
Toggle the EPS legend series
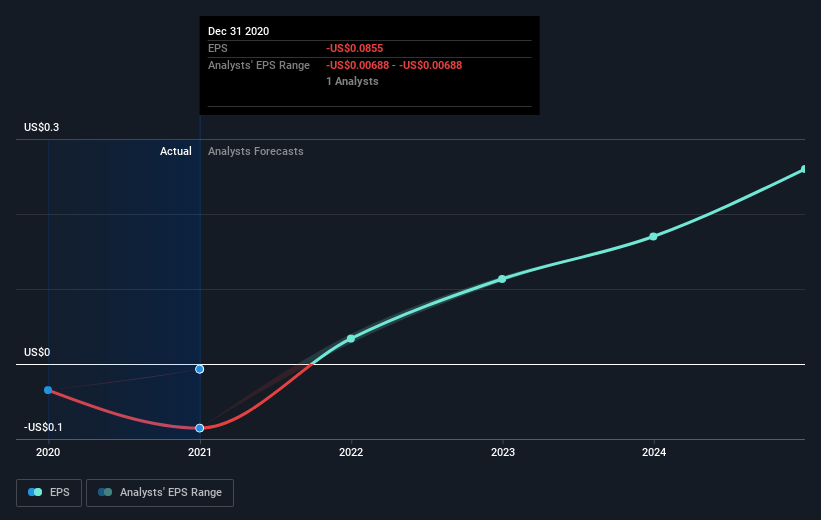pos(49,492)
